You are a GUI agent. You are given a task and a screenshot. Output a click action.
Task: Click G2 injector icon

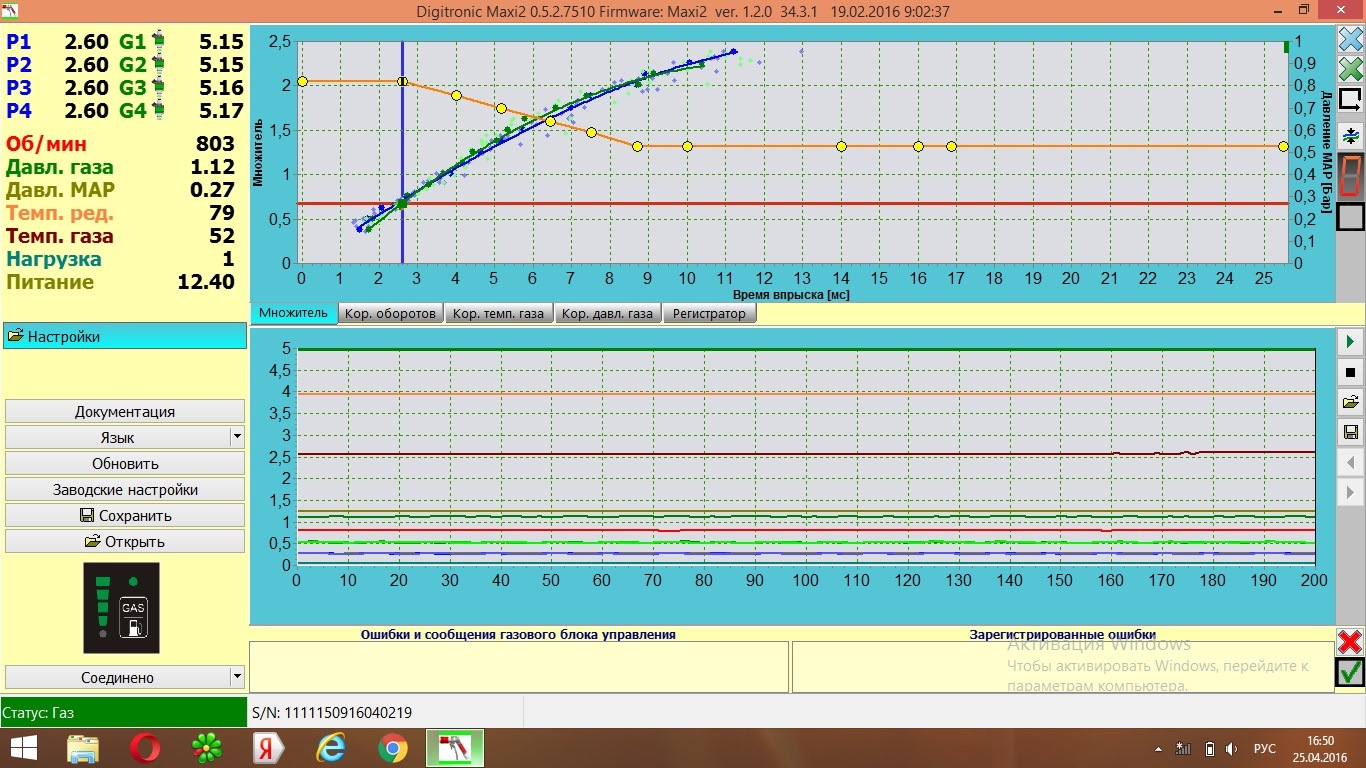[158, 65]
